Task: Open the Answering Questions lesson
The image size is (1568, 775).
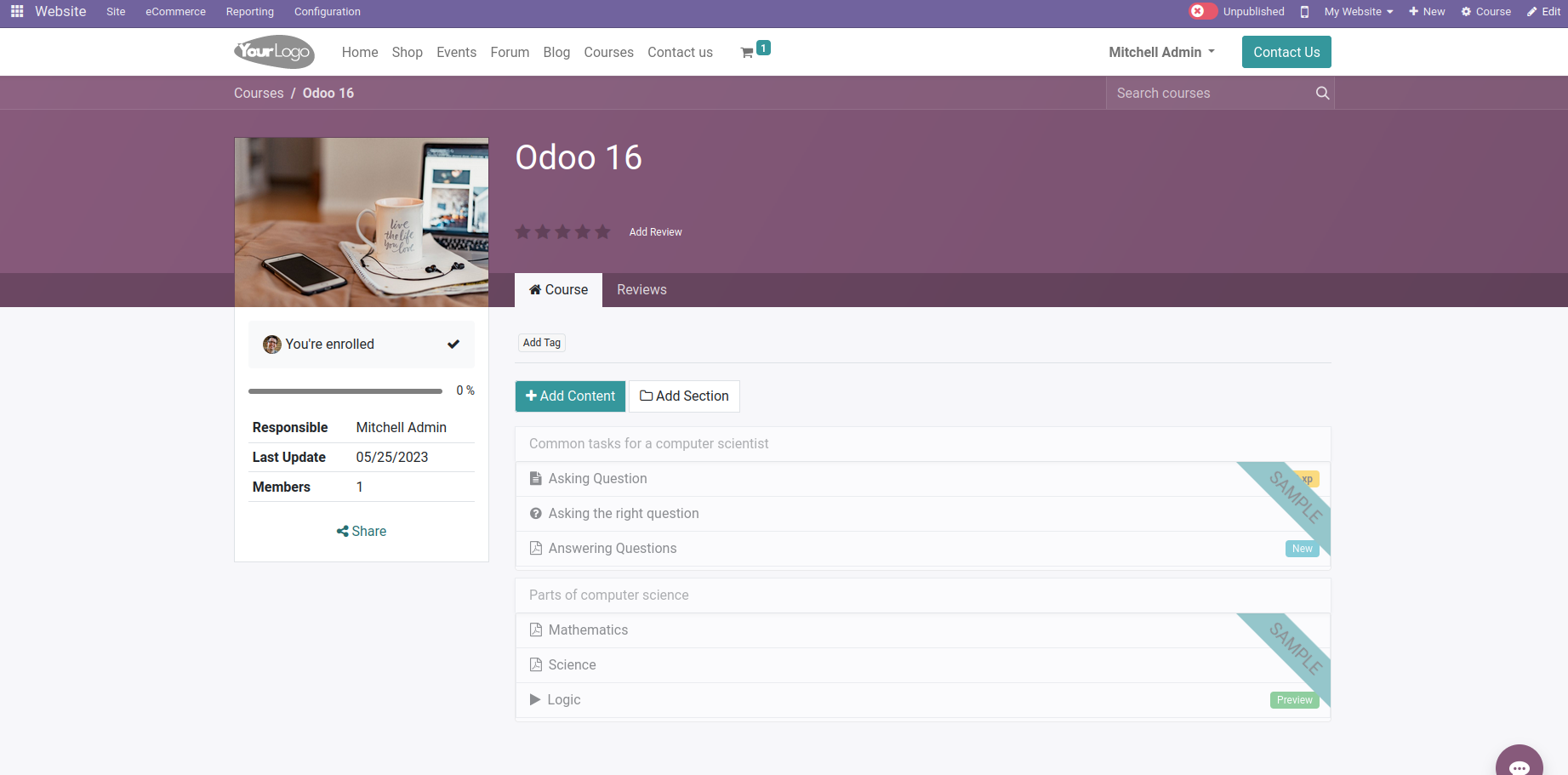Action: click(613, 549)
